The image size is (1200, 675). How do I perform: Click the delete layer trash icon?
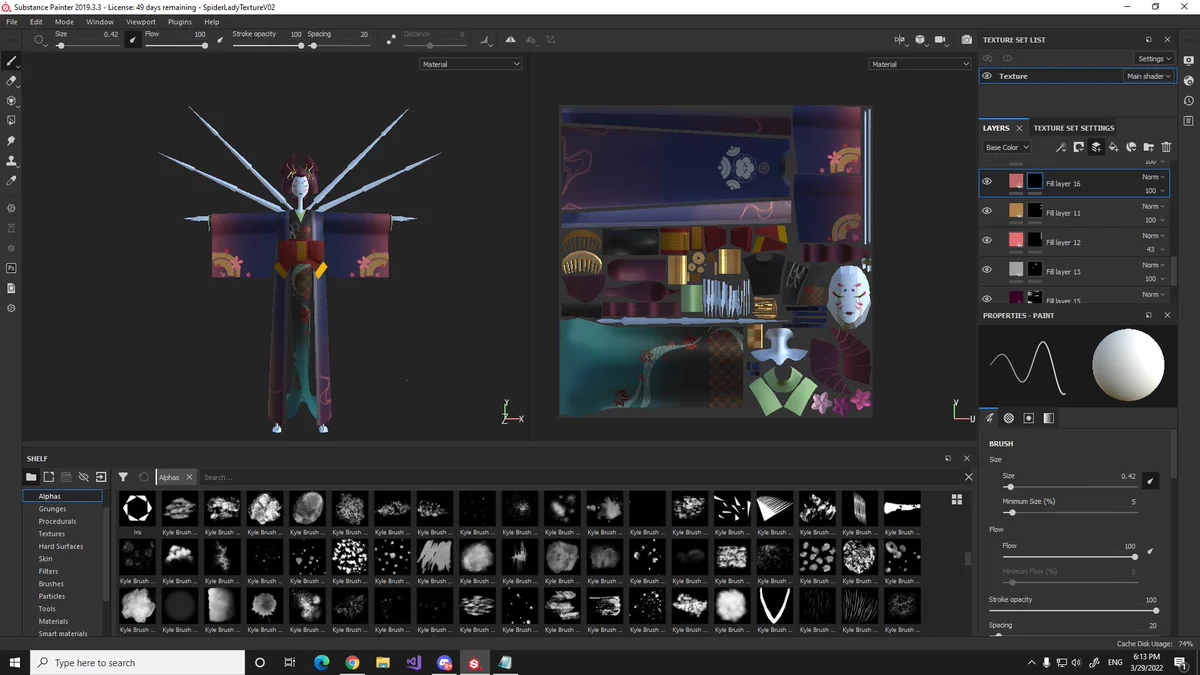(1166, 147)
